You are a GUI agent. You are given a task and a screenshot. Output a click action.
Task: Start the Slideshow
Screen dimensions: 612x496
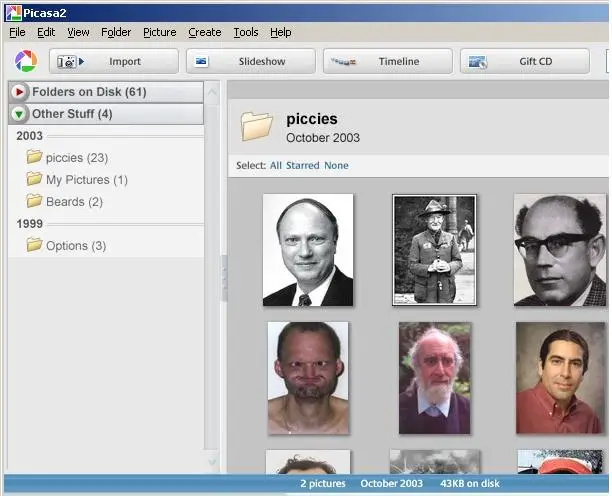point(251,61)
